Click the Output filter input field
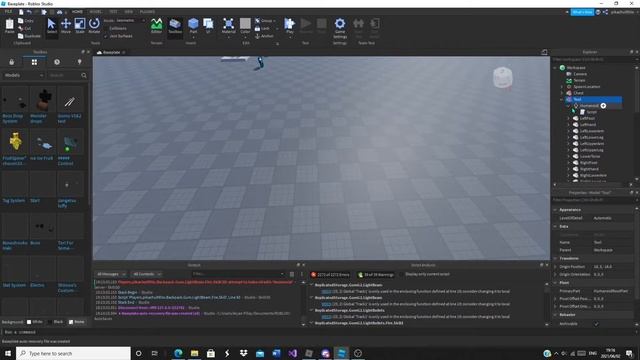640x360 pixels. (x=238, y=274)
